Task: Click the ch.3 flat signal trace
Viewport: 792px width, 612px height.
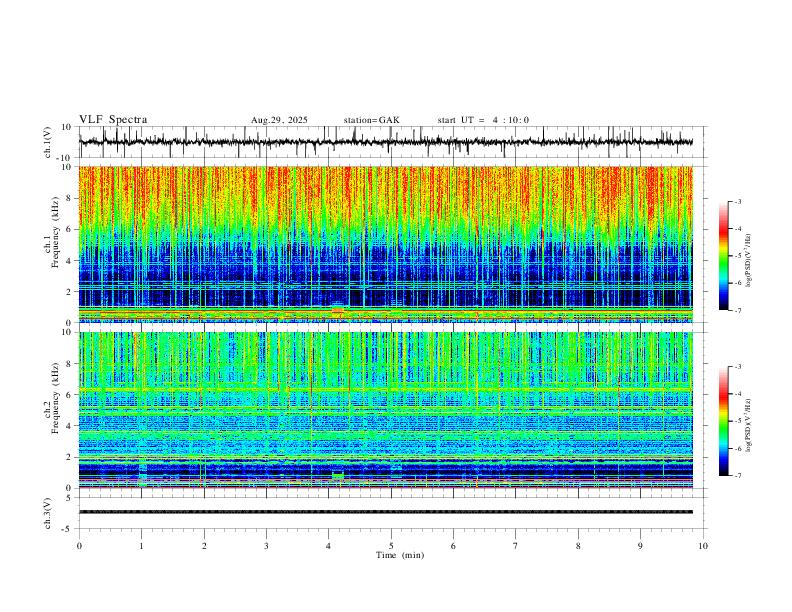Action: pos(386,512)
